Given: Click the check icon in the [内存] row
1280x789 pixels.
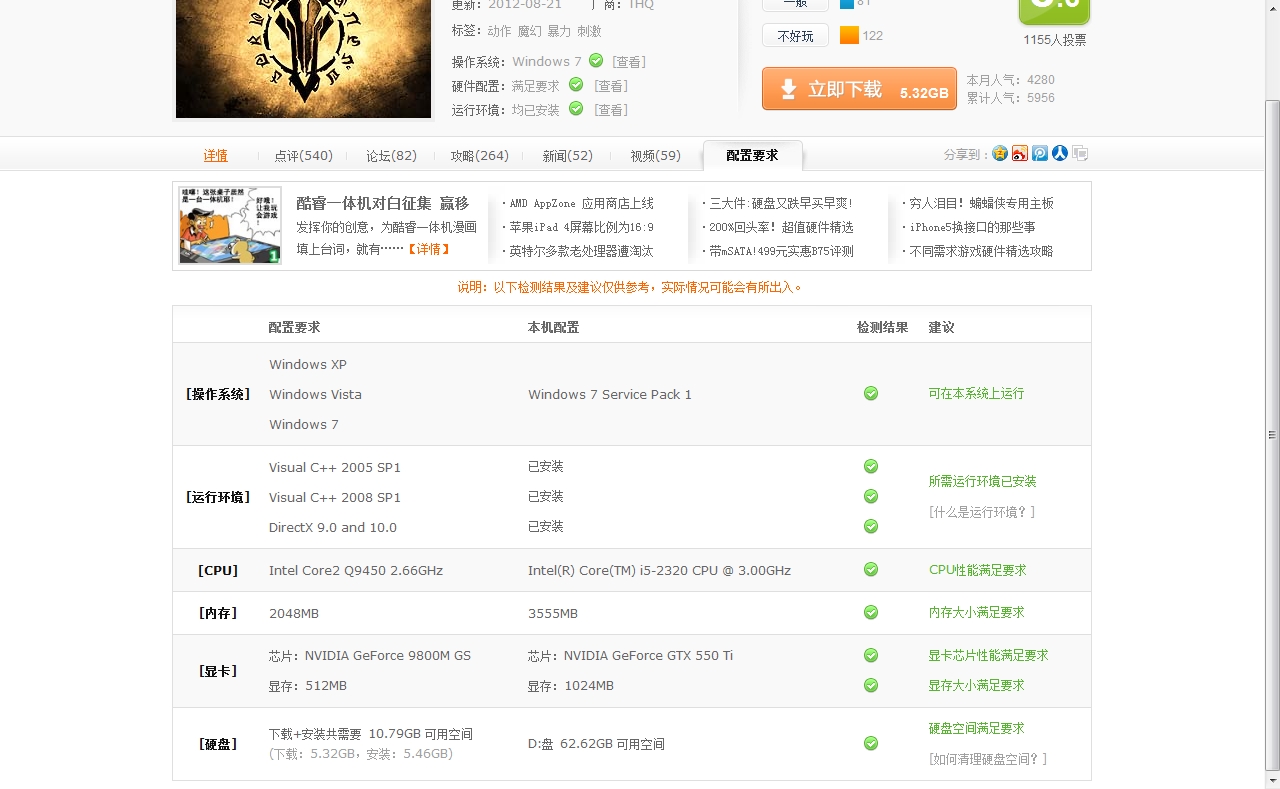Looking at the screenshot, I should pos(871,613).
